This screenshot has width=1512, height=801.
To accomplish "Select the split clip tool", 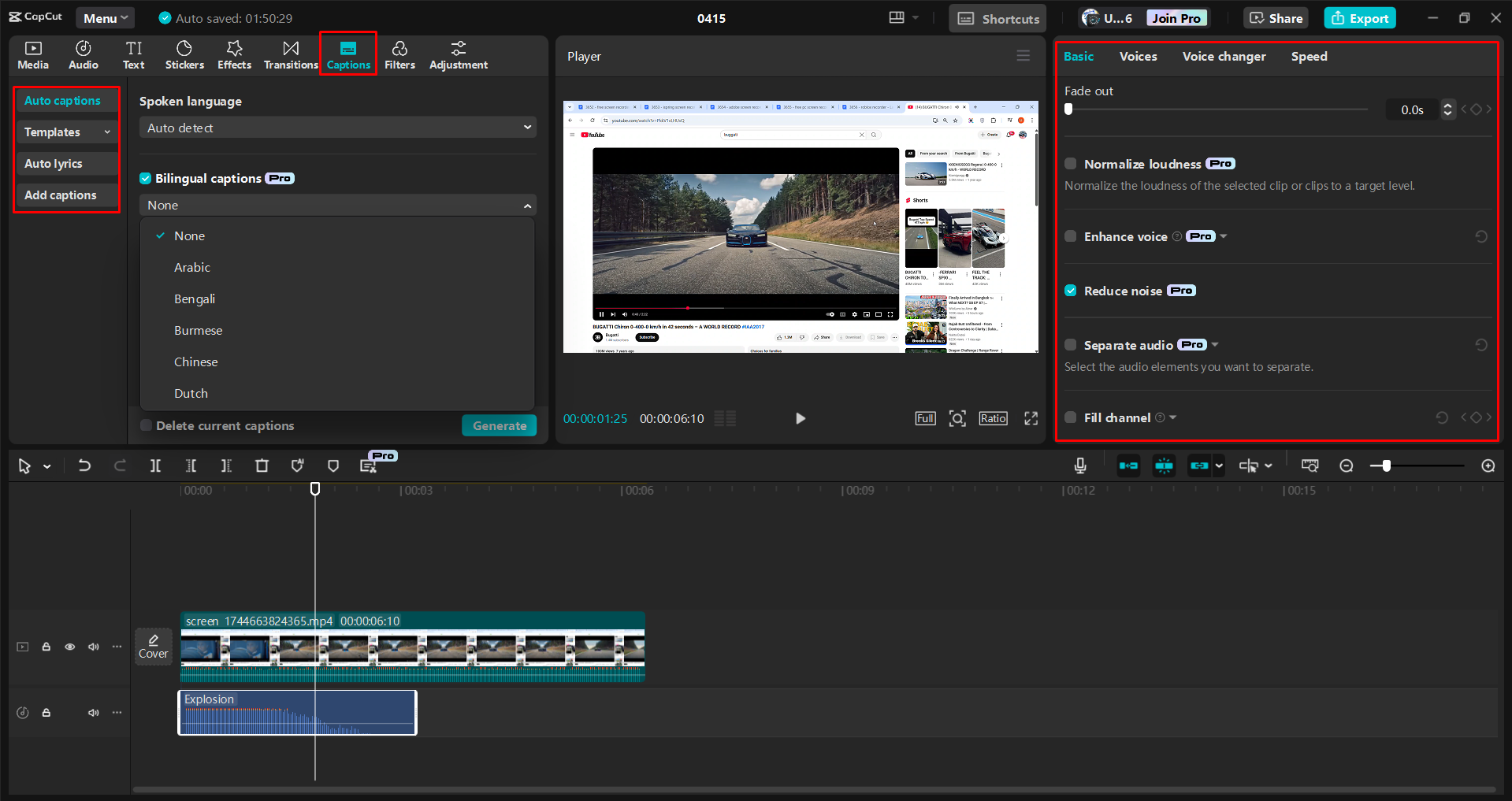I will point(155,465).
